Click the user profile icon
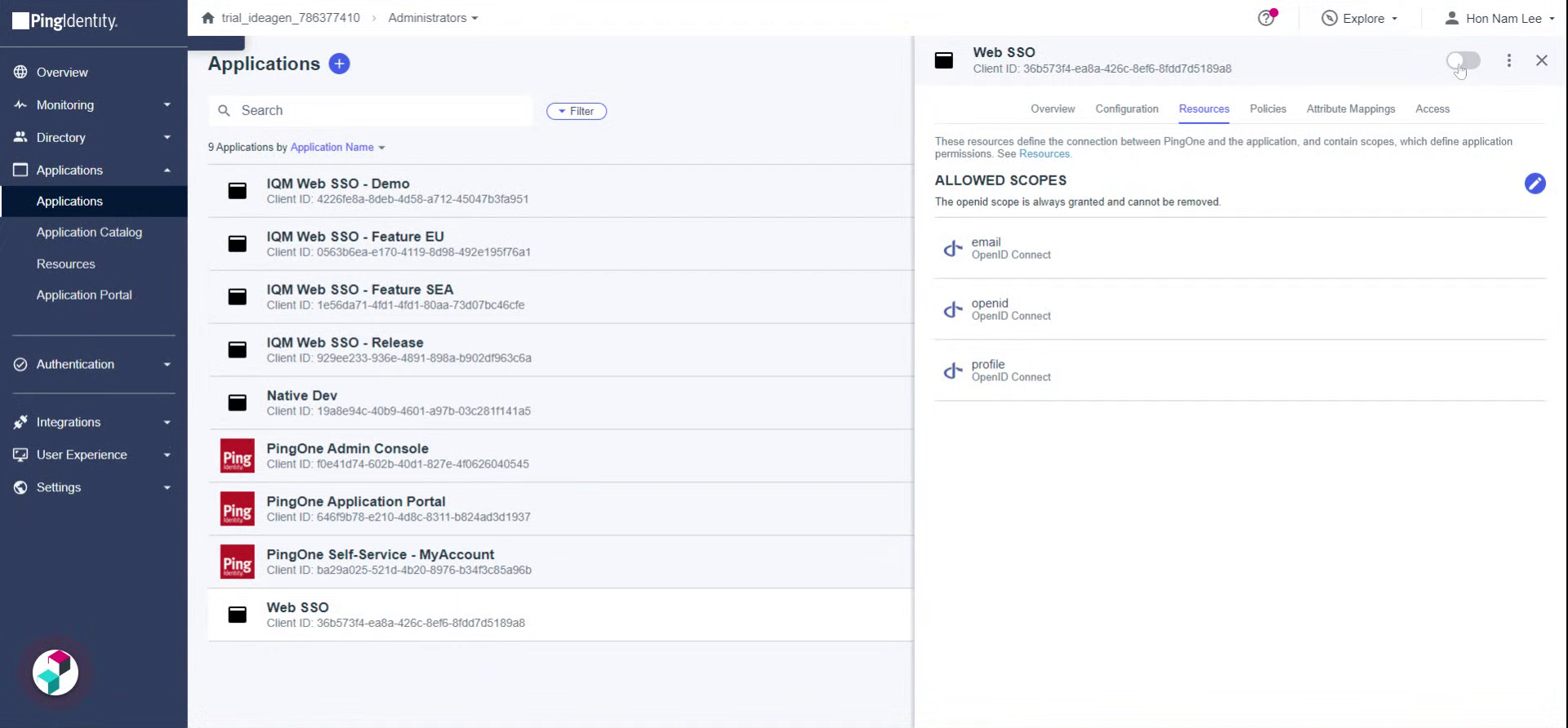 [1451, 18]
